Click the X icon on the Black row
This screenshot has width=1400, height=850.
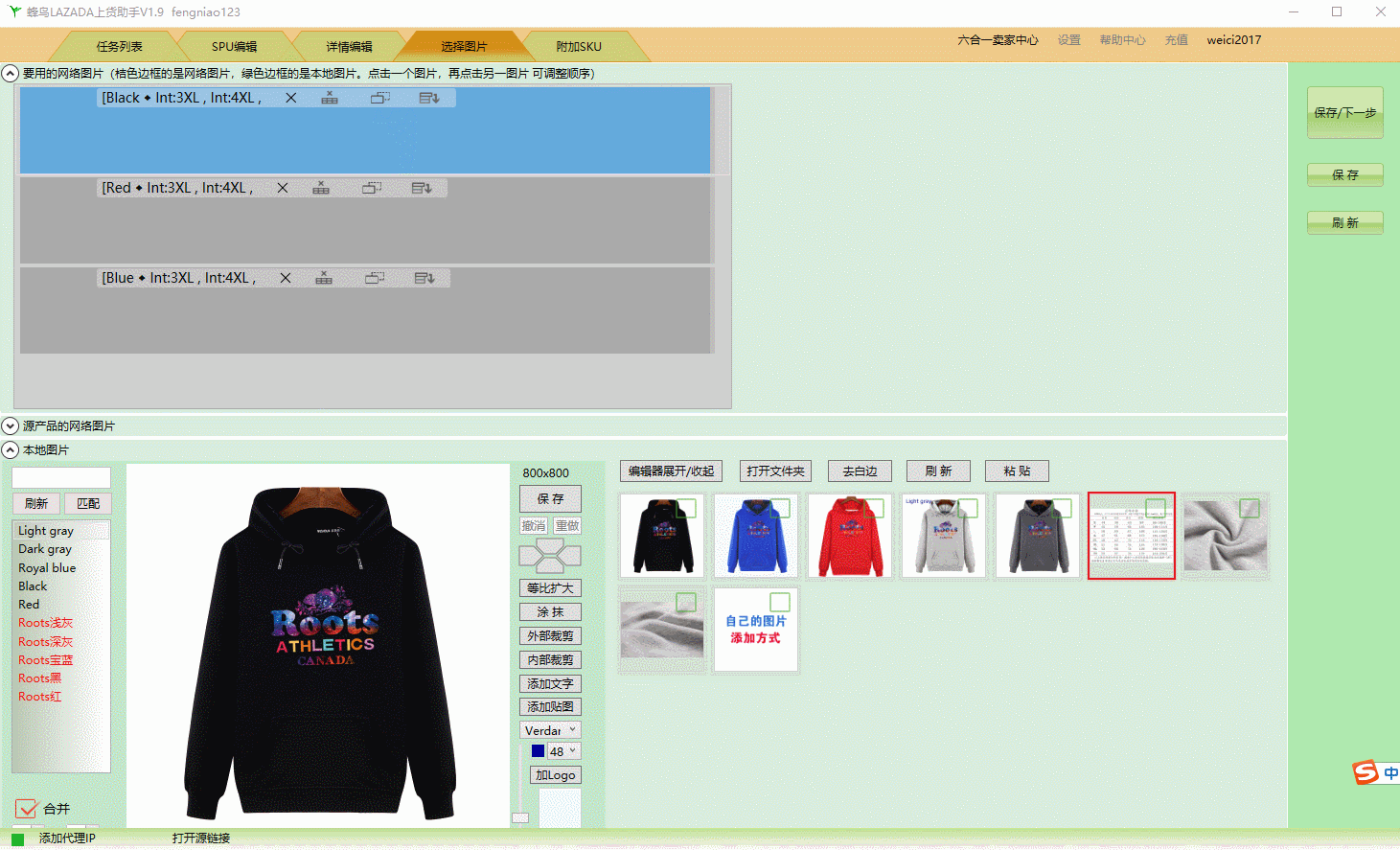tap(290, 98)
